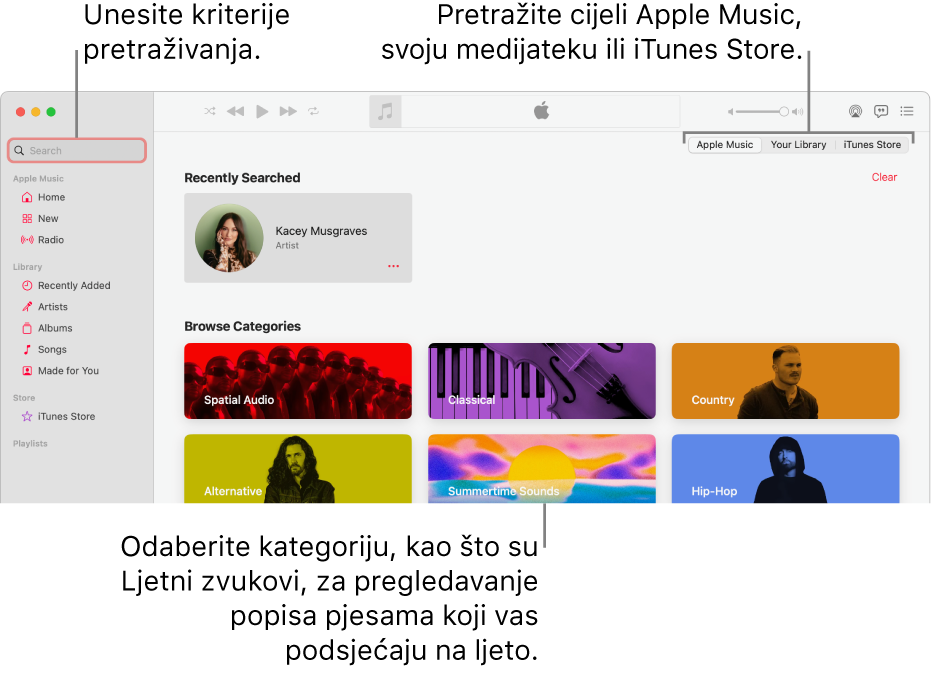Minimize the window with the yellow button

pos(36,112)
